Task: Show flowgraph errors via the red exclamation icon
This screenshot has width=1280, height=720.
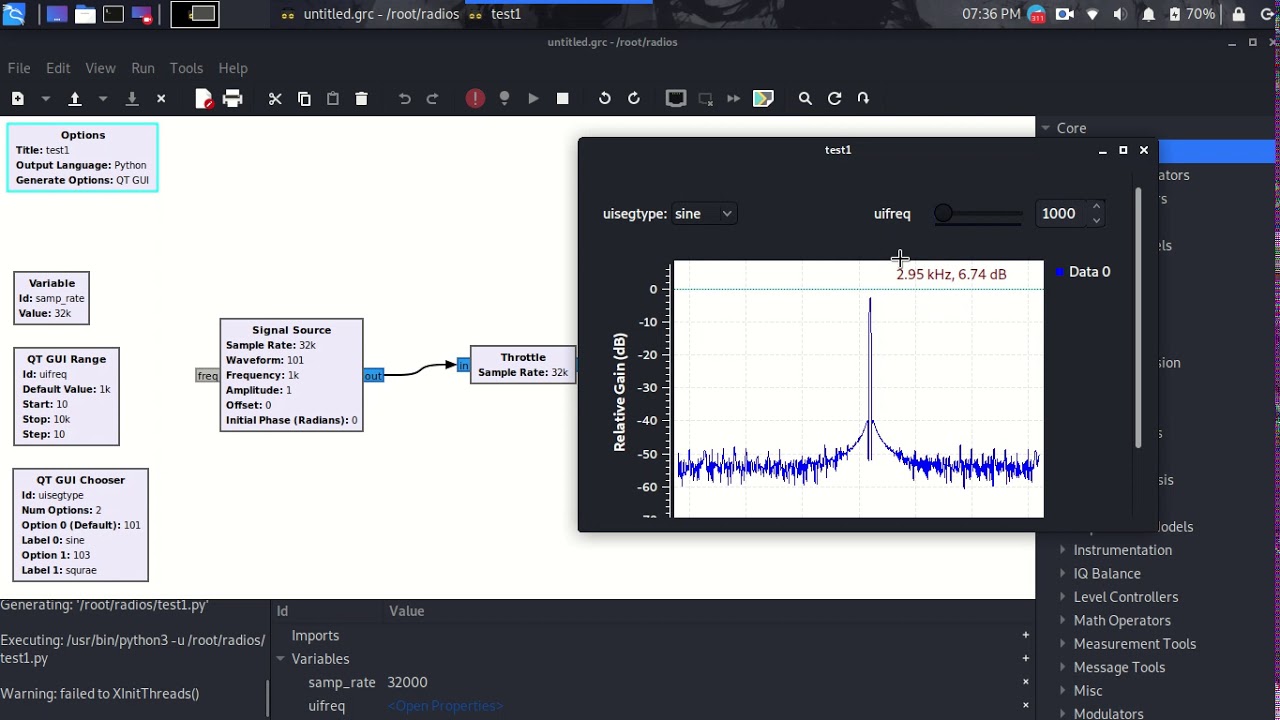Action: pyautogui.click(x=475, y=98)
